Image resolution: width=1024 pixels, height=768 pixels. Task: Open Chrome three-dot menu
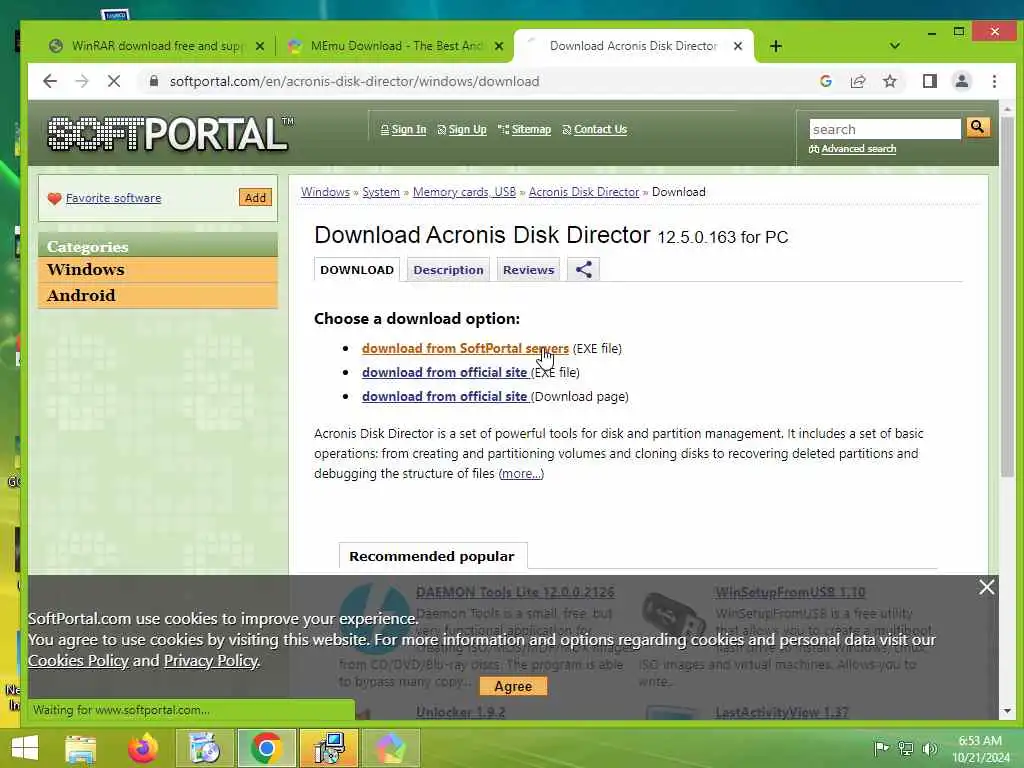994,81
